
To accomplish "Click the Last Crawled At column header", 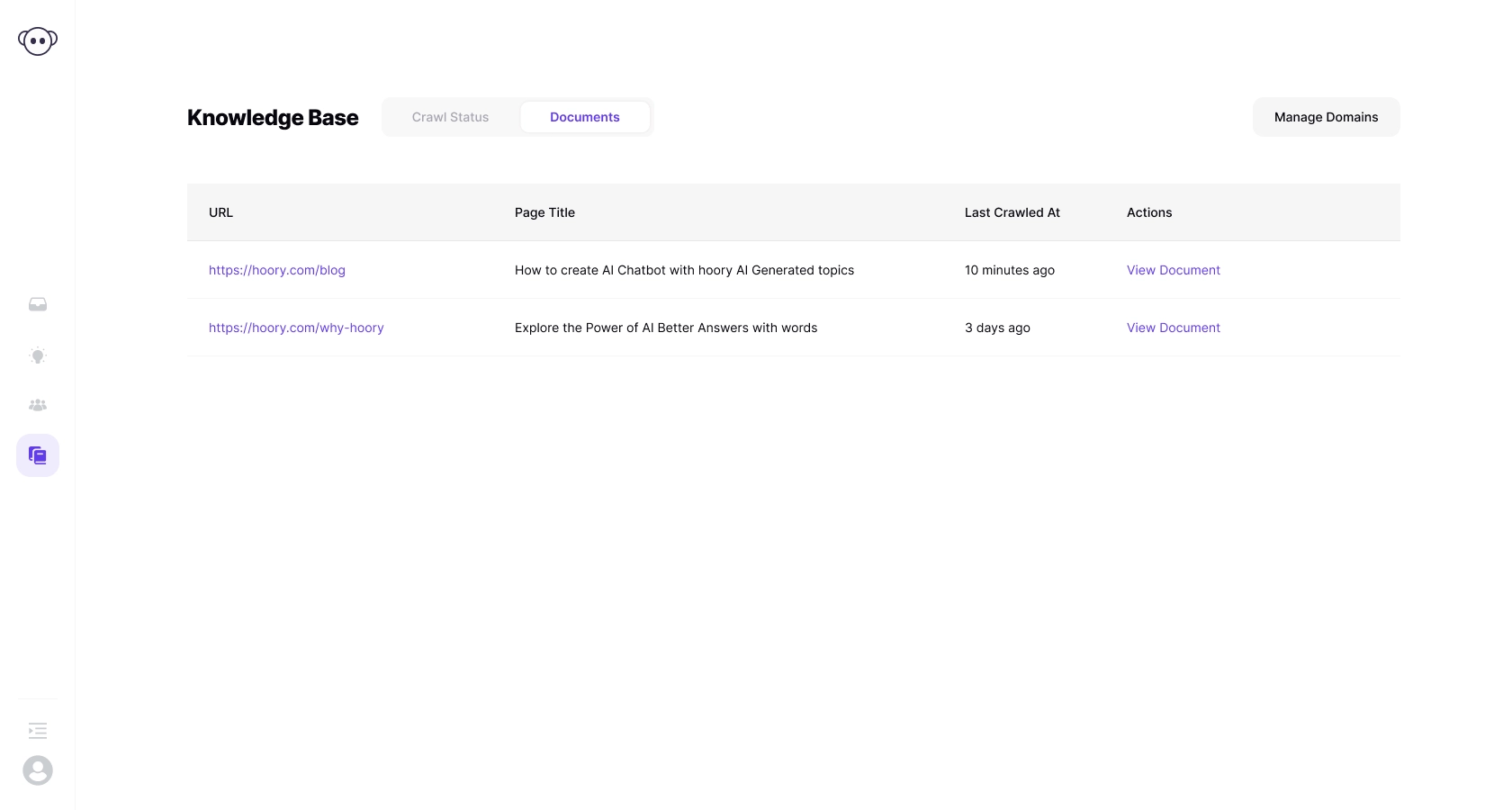I will pos(1012,212).
